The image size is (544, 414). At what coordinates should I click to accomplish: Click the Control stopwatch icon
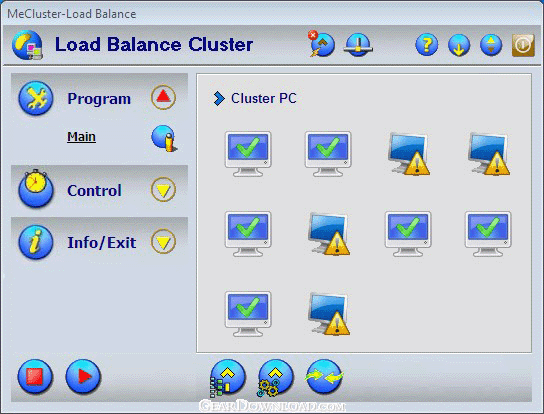(36, 188)
